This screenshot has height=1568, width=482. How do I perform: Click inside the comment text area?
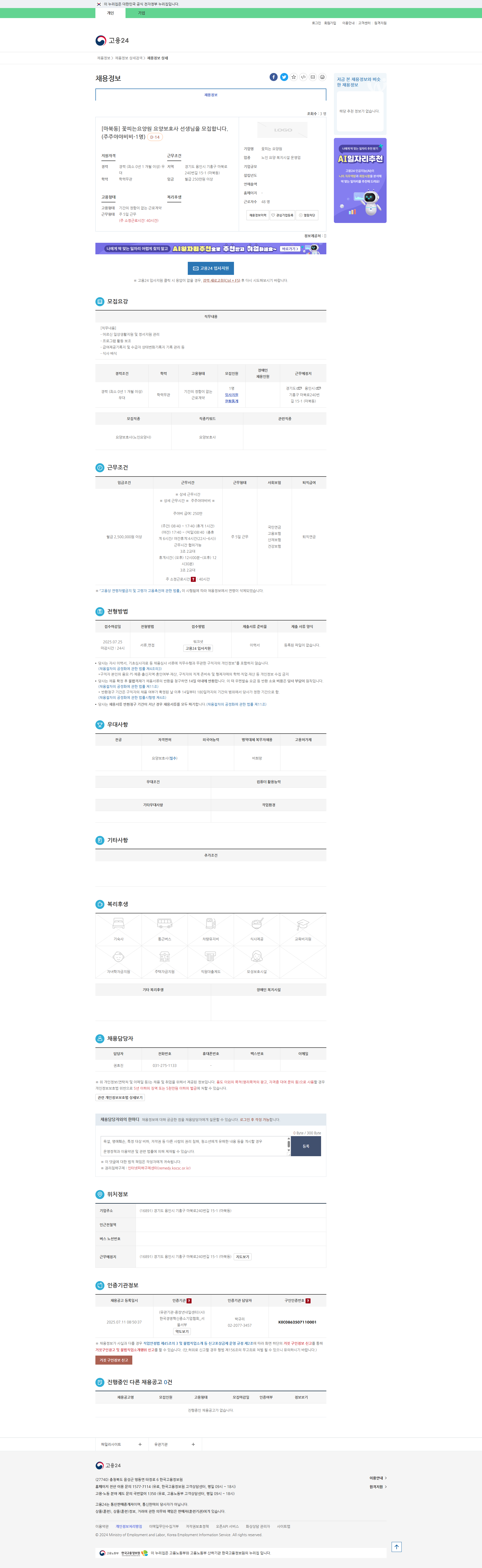tap(194, 1146)
